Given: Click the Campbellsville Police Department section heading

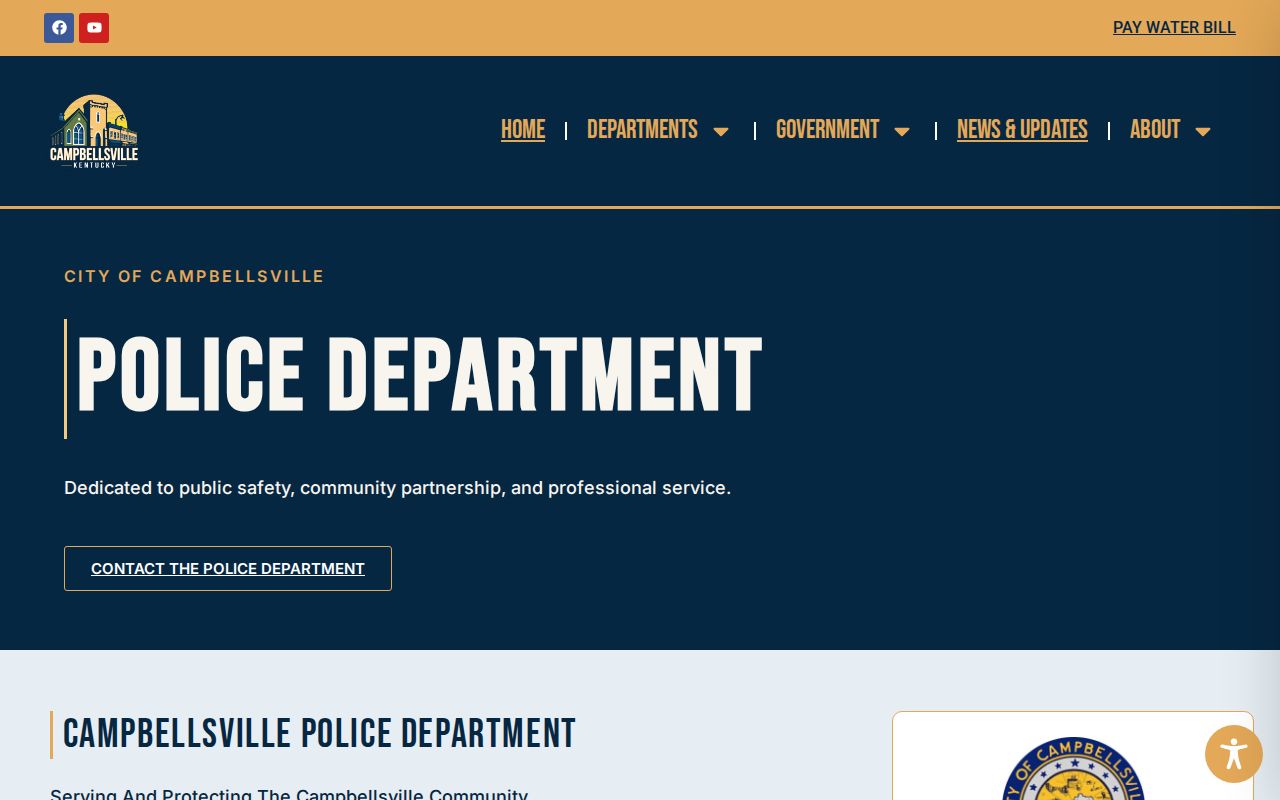Looking at the screenshot, I should pos(319,734).
